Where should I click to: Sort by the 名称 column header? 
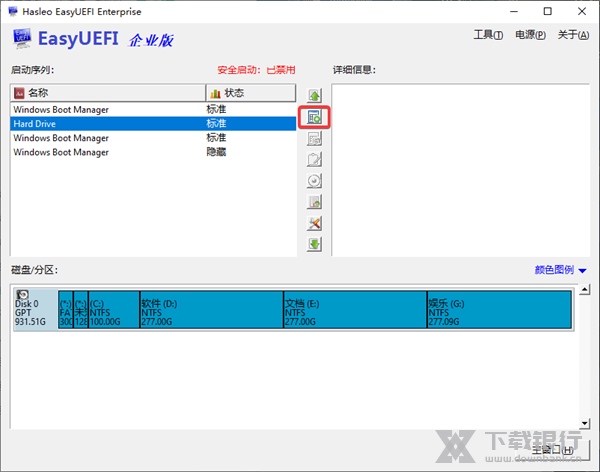(x=108, y=93)
